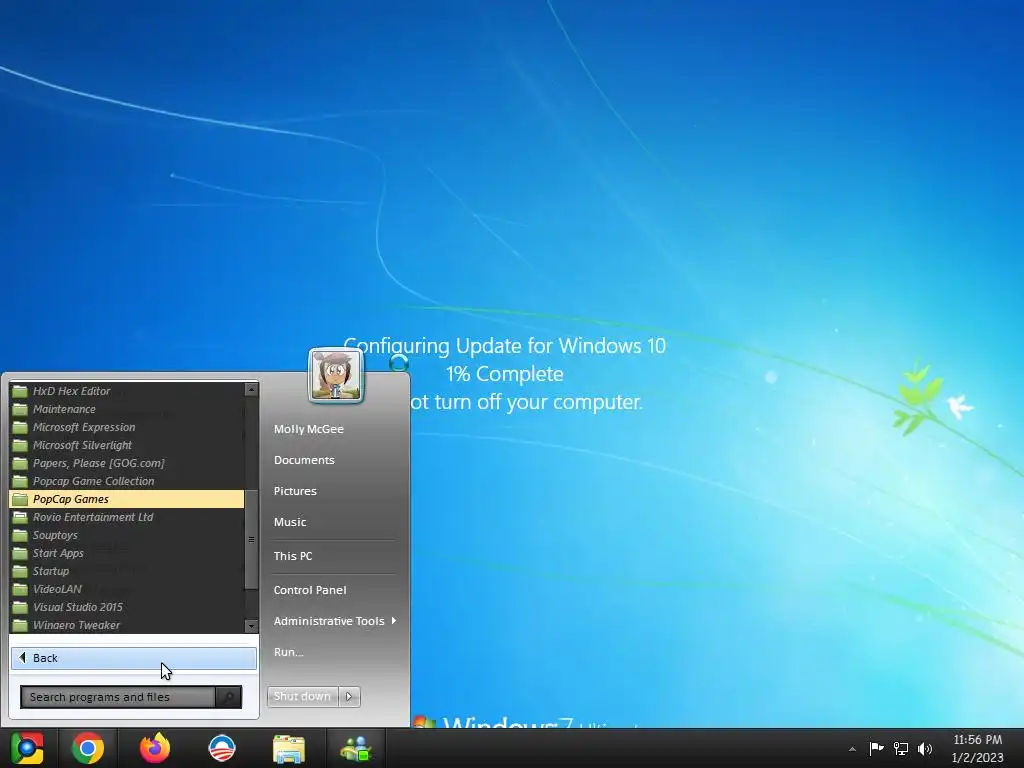Select the highlighted PopCap Games folder
Screen dimensions: 1024x768
pos(127,499)
